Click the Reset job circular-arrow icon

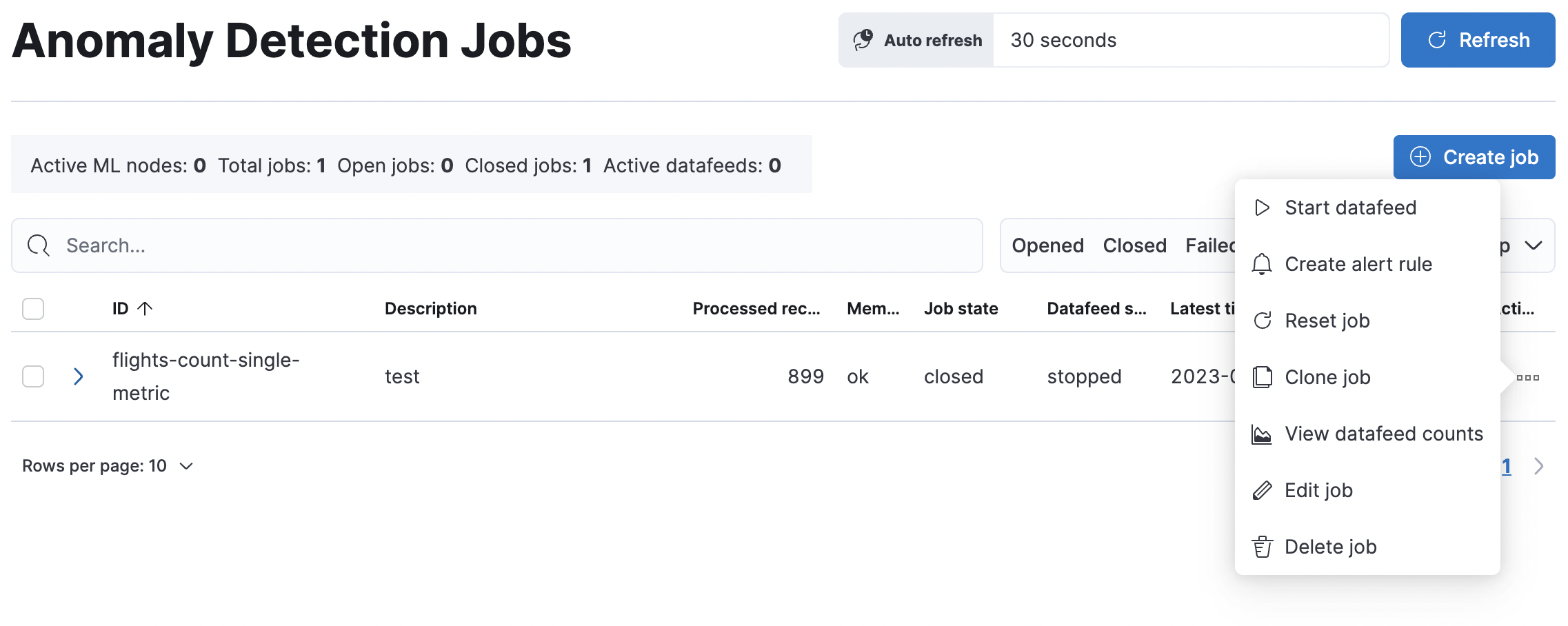[1263, 321]
